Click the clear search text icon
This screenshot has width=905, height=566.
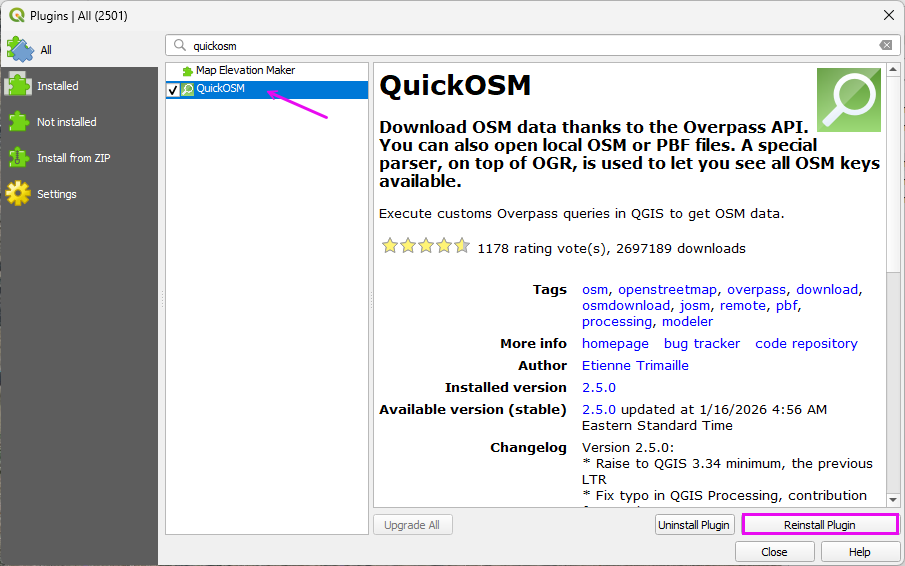pyautogui.click(x=885, y=45)
